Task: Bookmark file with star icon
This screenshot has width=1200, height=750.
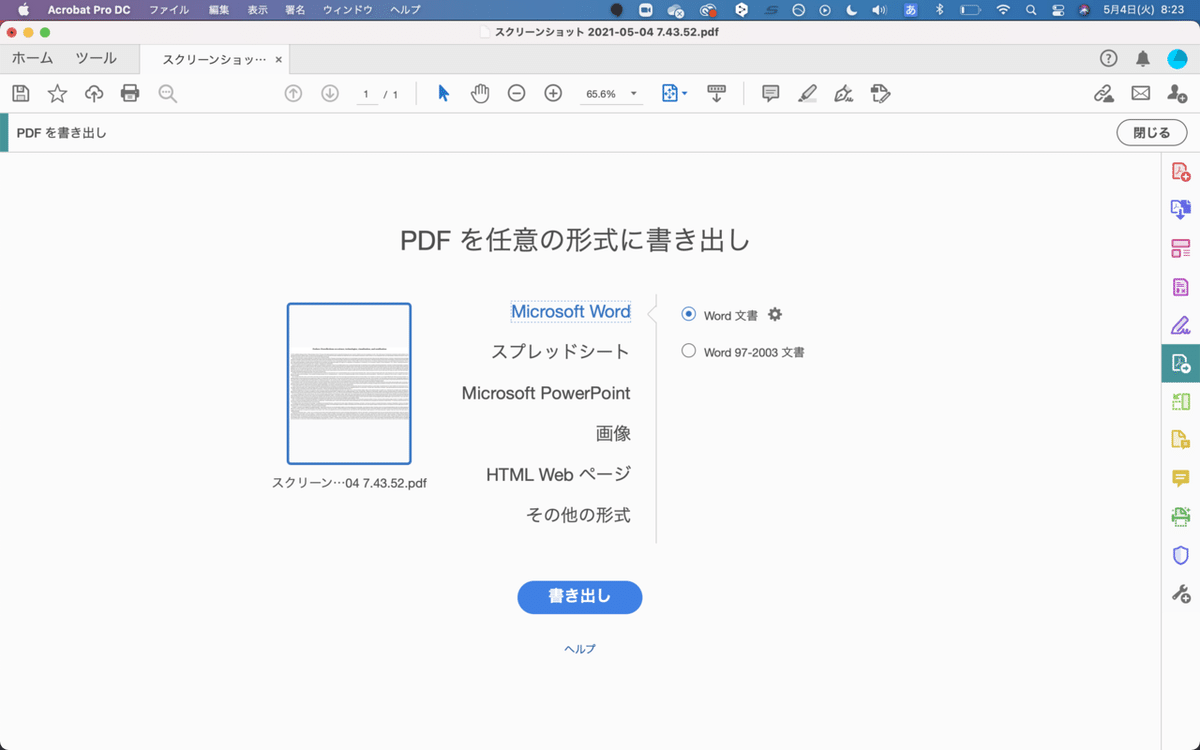Action: pyautogui.click(x=57, y=93)
